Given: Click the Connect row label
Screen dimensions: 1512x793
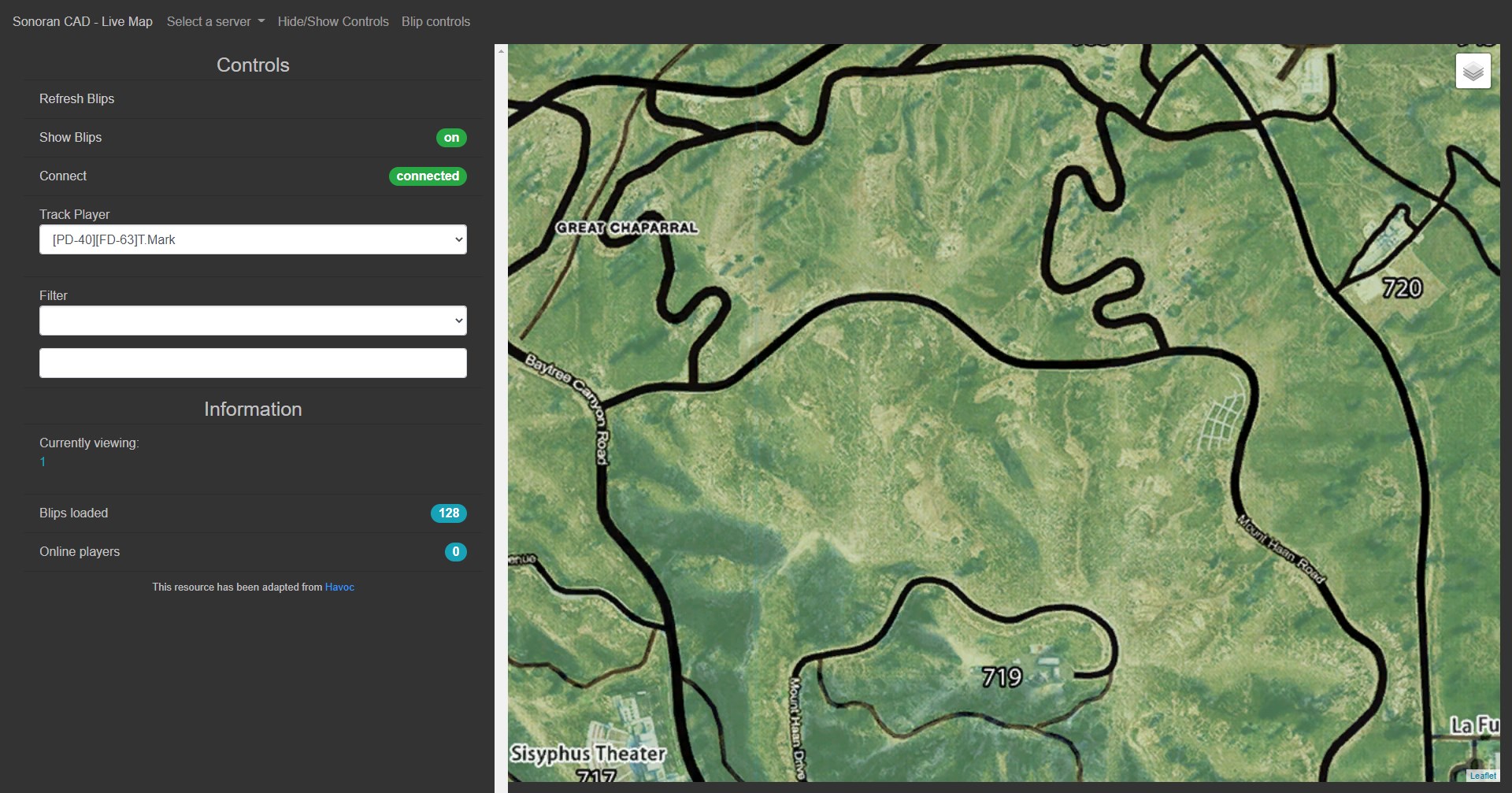Looking at the screenshot, I should [63, 176].
